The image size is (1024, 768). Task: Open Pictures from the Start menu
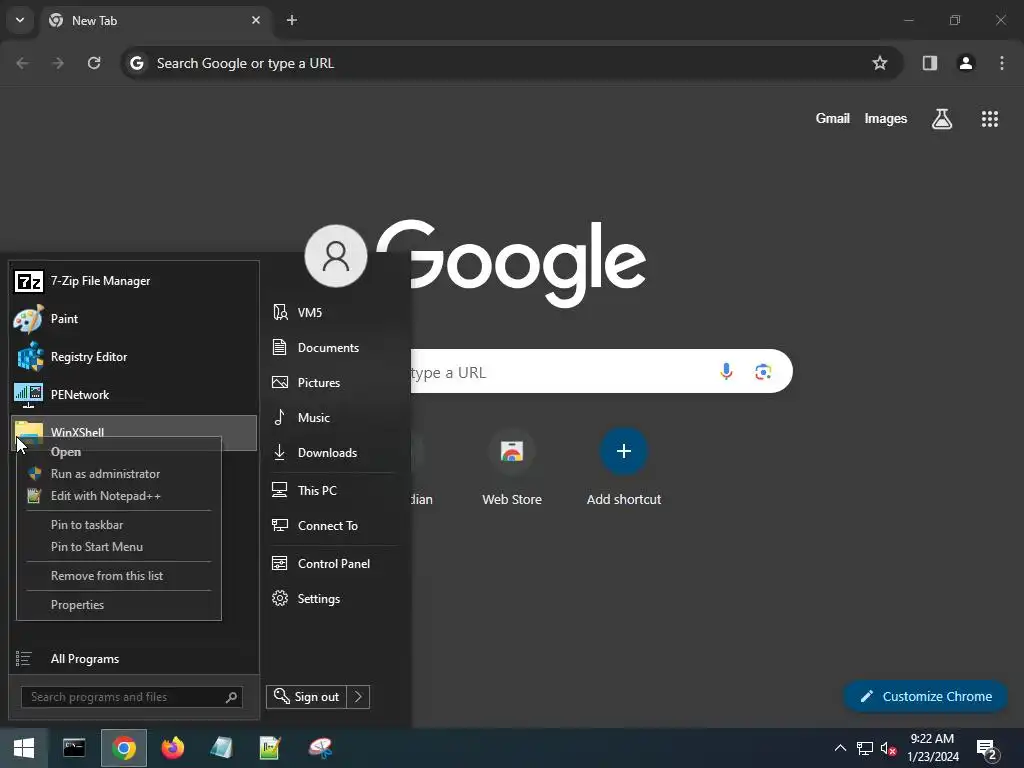tap(333, 383)
